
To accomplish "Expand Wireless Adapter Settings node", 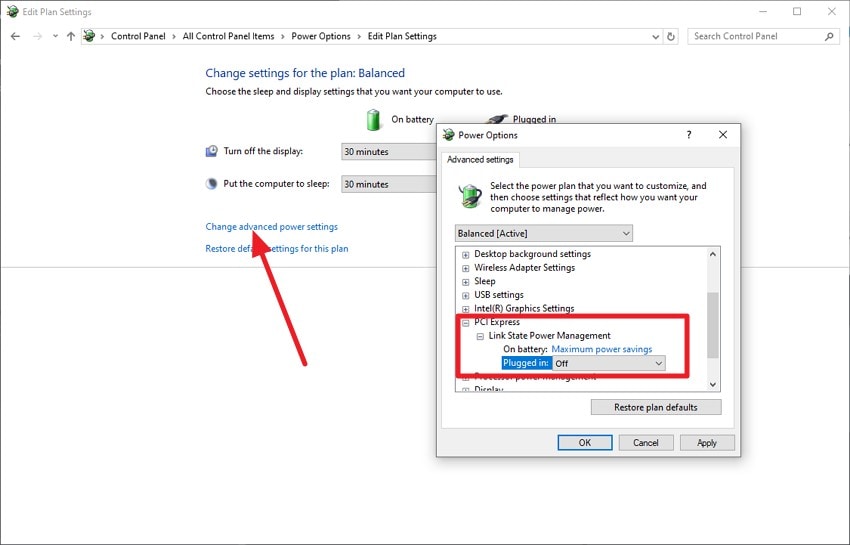I will pos(466,268).
